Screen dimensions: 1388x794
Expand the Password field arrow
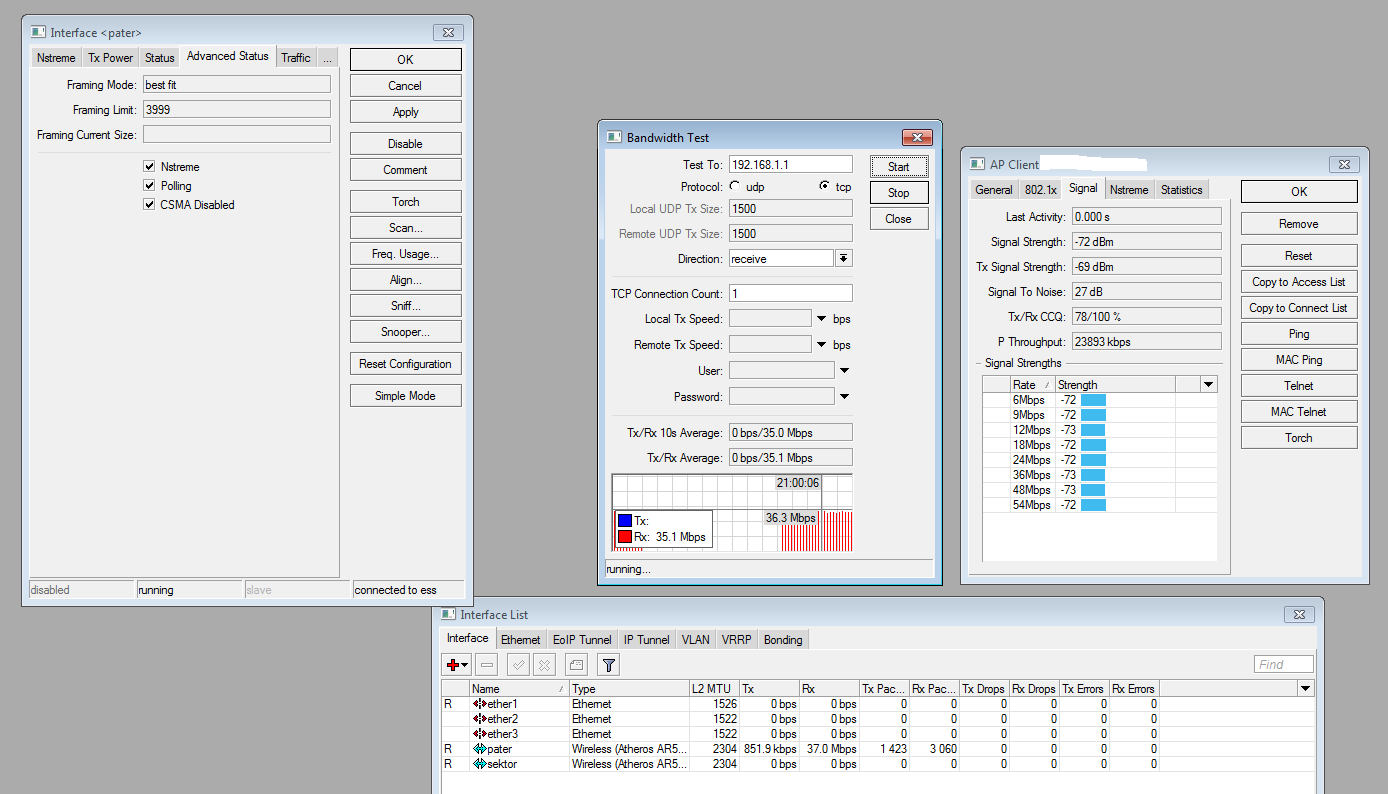[x=844, y=397]
